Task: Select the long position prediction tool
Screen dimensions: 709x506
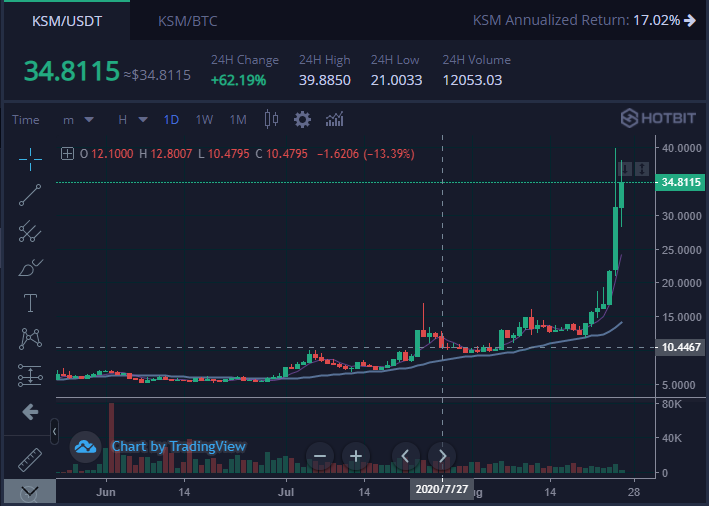Action: pyautogui.click(x=30, y=375)
